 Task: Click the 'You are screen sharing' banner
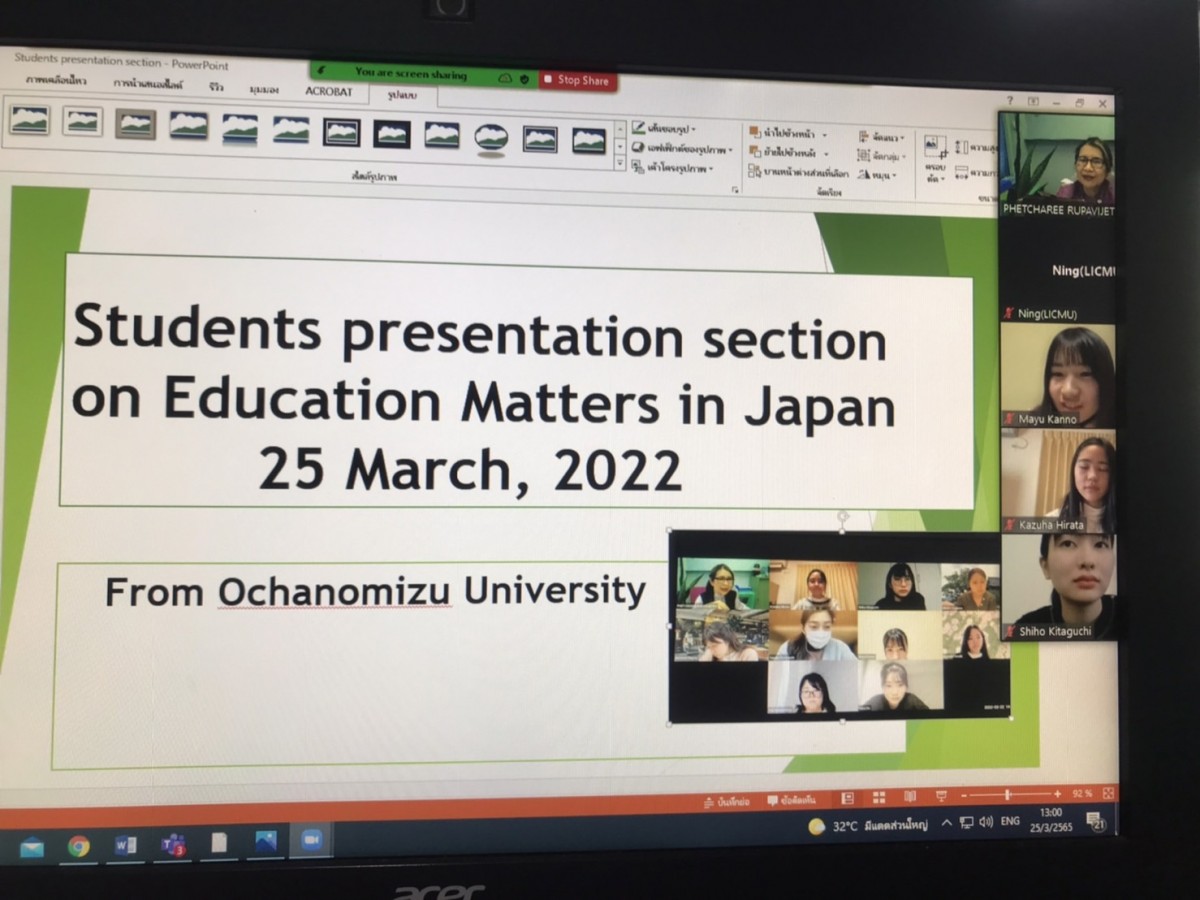[x=411, y=73]
